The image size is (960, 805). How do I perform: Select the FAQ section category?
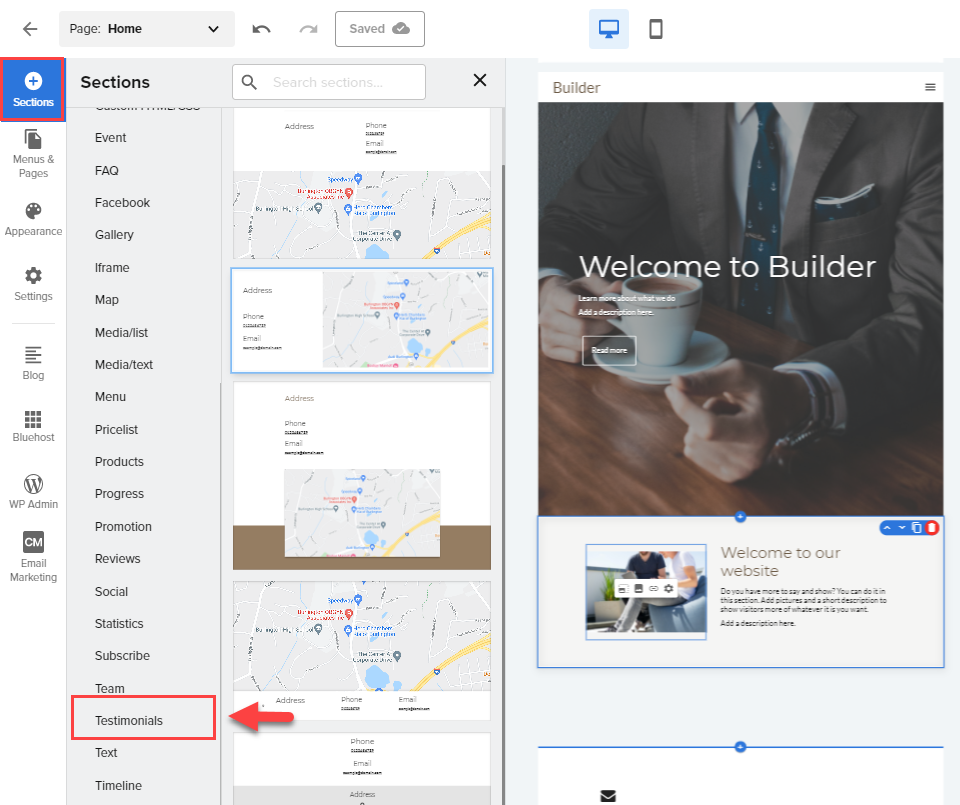point(107,171)
